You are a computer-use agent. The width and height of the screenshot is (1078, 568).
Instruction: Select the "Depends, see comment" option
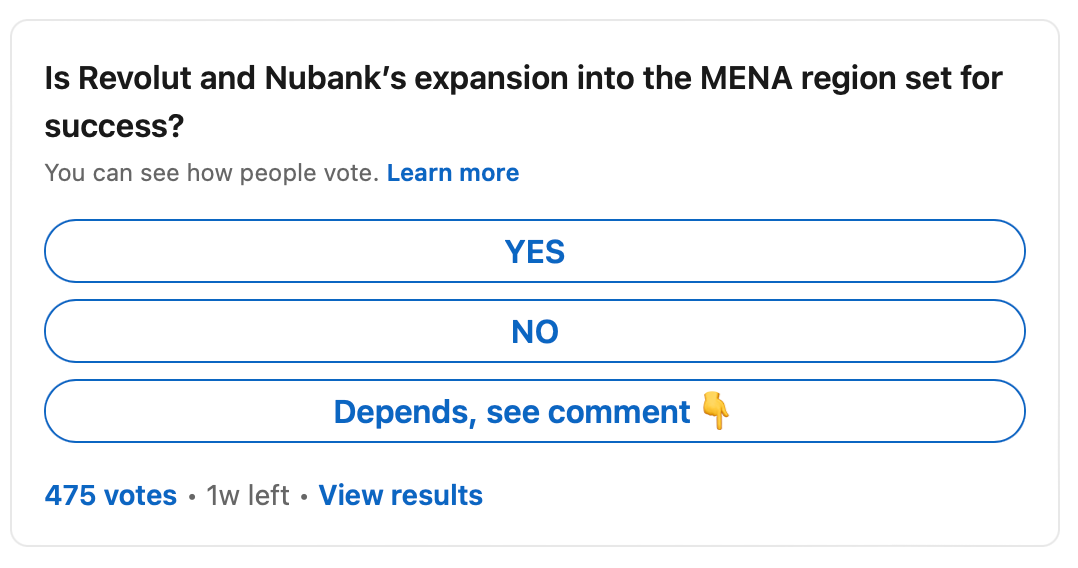[x=535, y=411]
